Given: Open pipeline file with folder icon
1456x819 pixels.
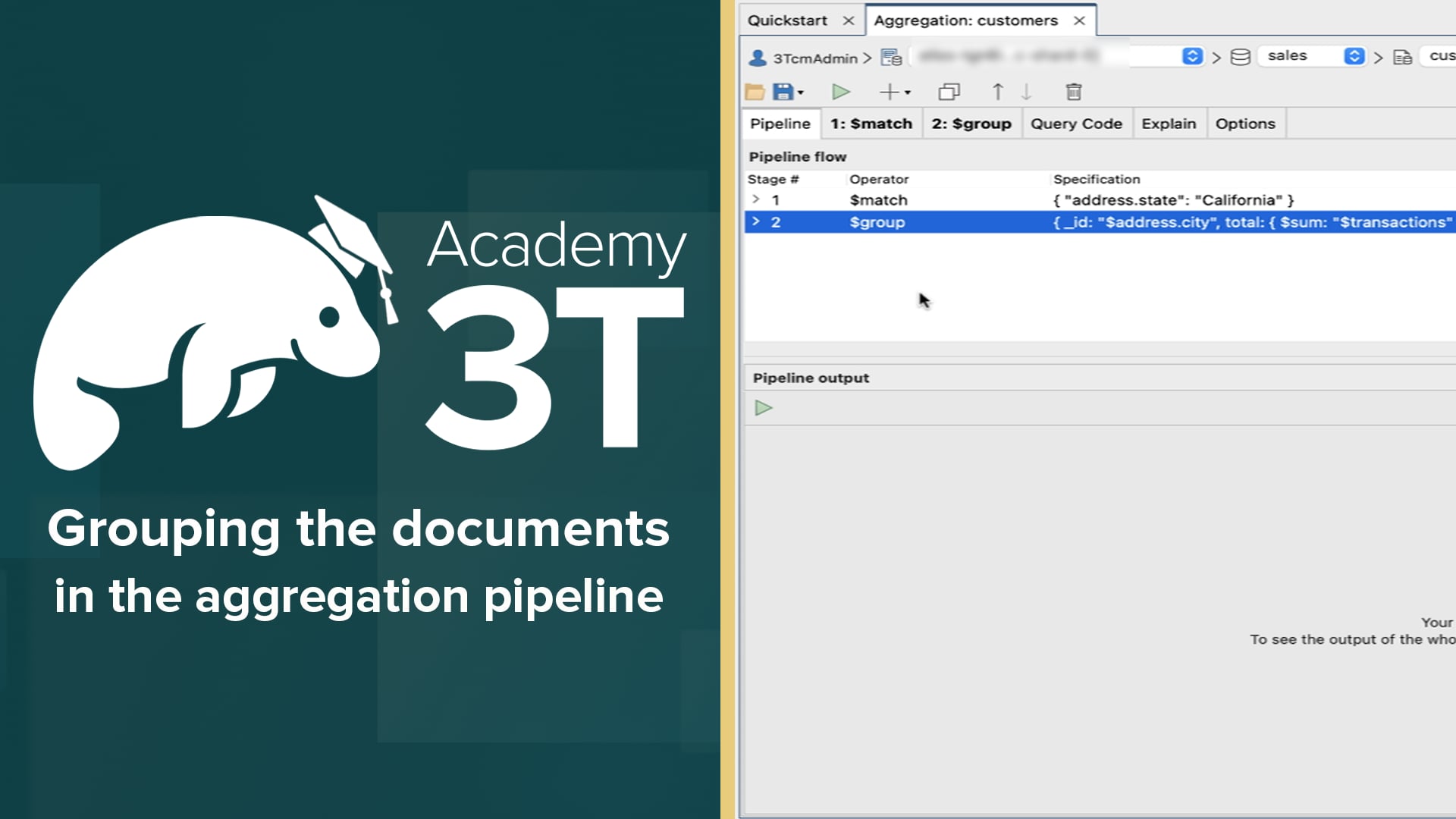Looking at the screenshot, I should pyautogui.click(x=755, y=93).
